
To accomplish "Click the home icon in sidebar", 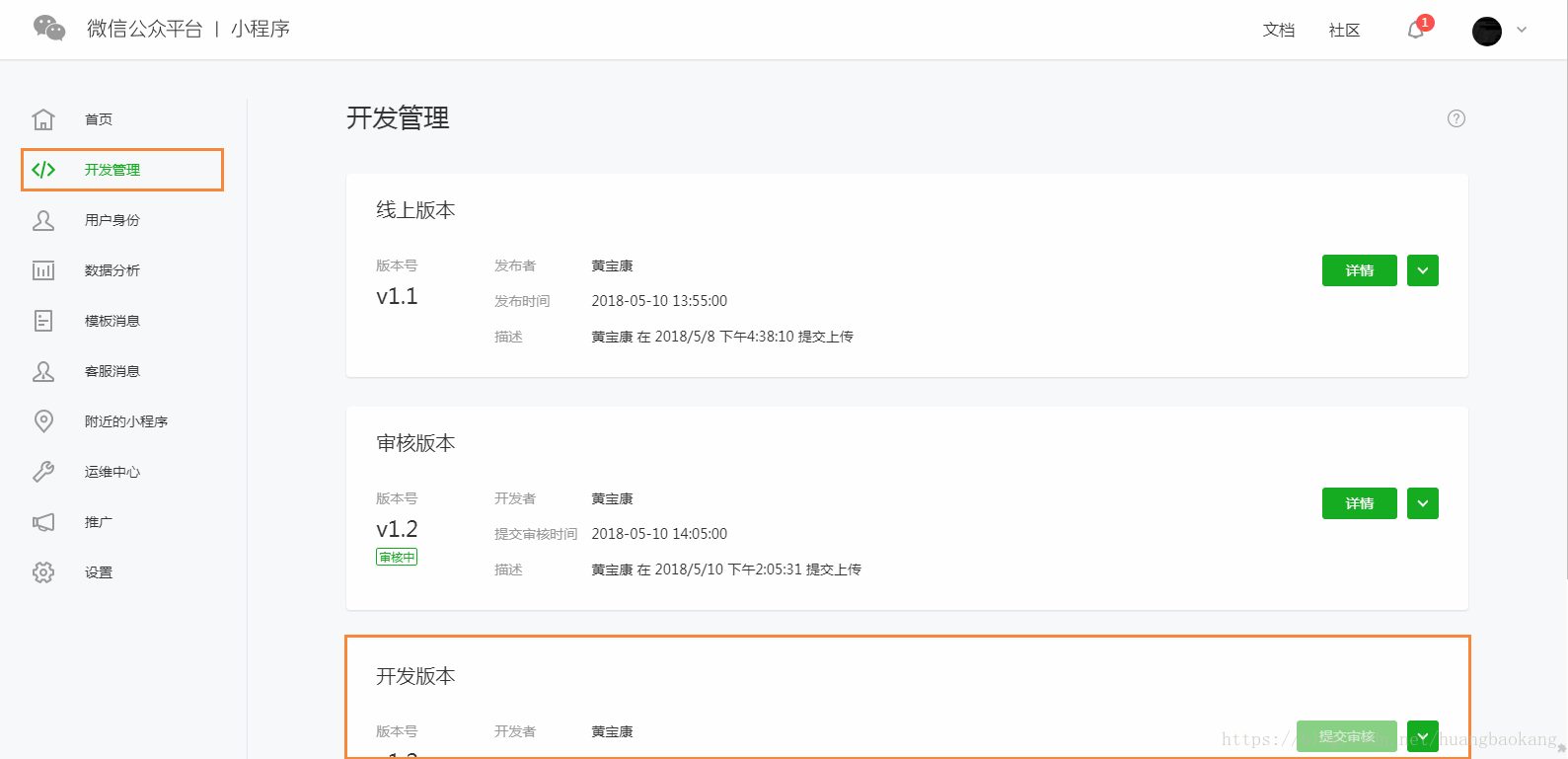I will 43,119.
